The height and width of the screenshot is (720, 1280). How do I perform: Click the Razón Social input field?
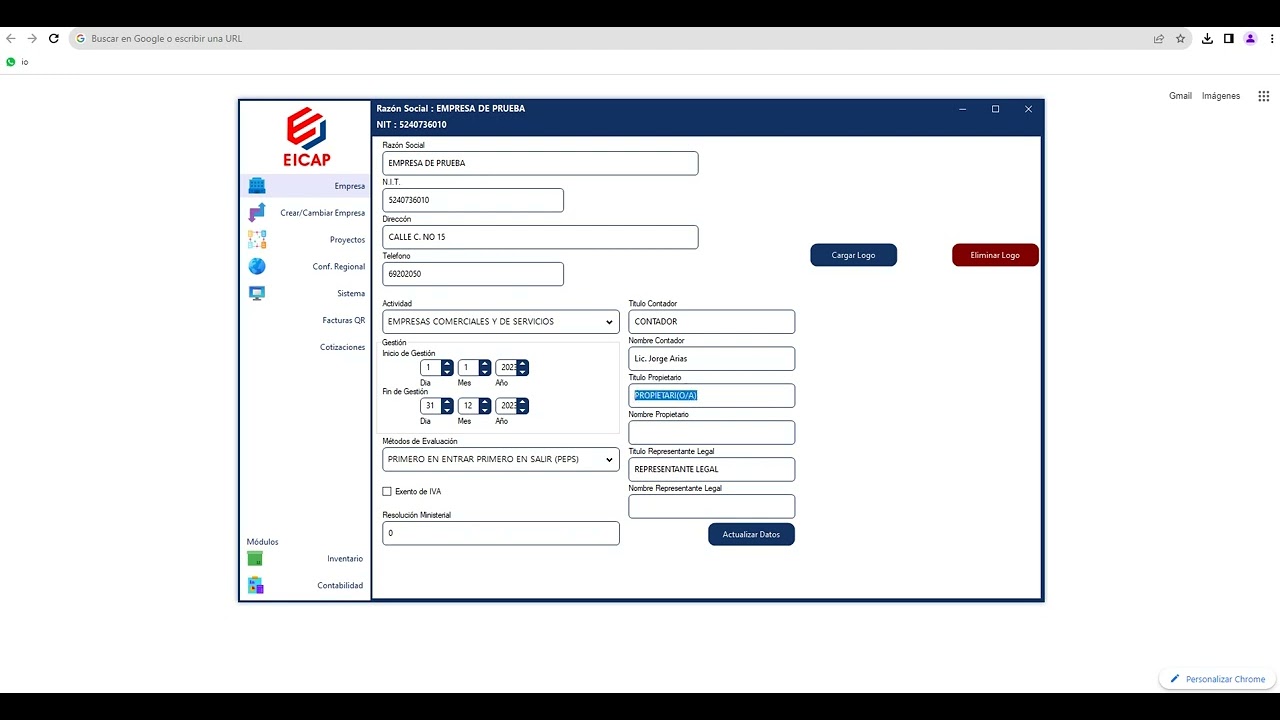[540, 163]
